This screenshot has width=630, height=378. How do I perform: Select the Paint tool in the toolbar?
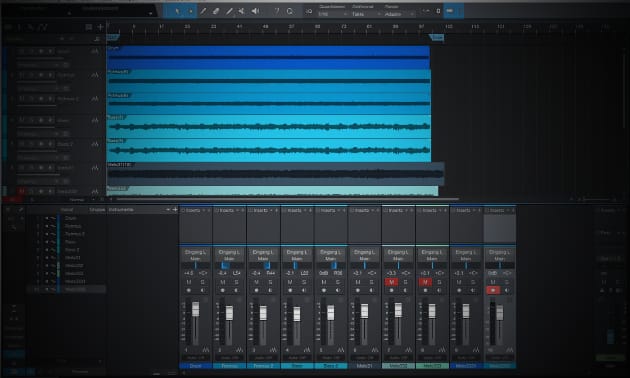pyautogui.click(x=229, y=11)
